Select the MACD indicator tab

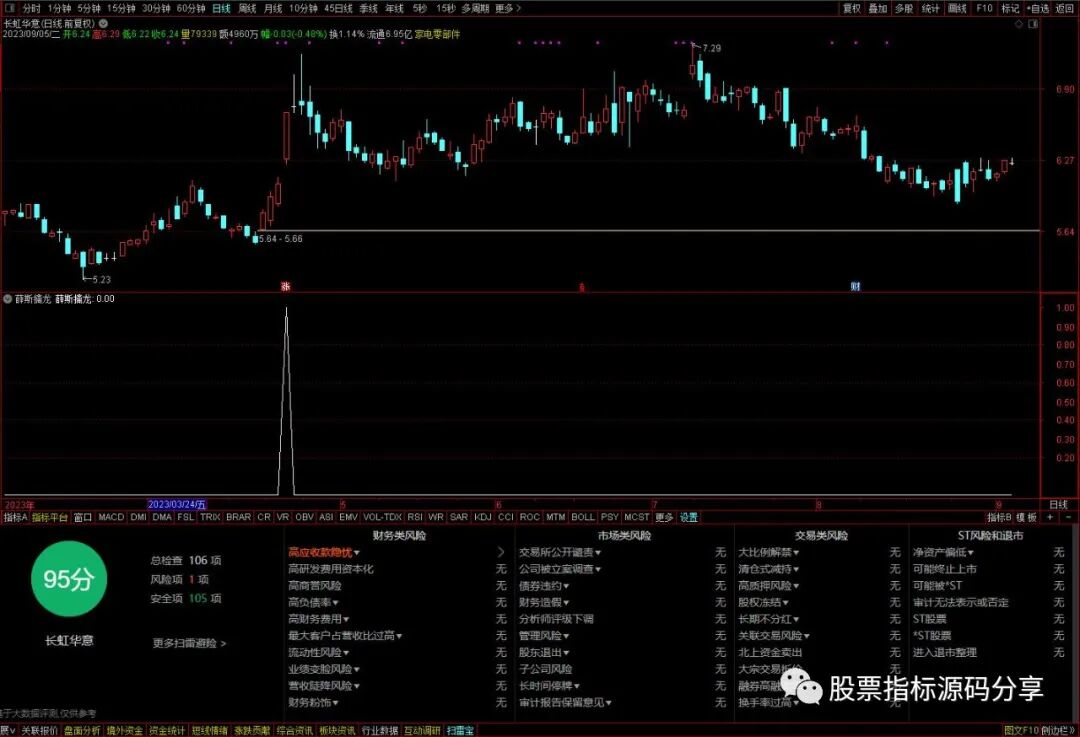[111, 517]
